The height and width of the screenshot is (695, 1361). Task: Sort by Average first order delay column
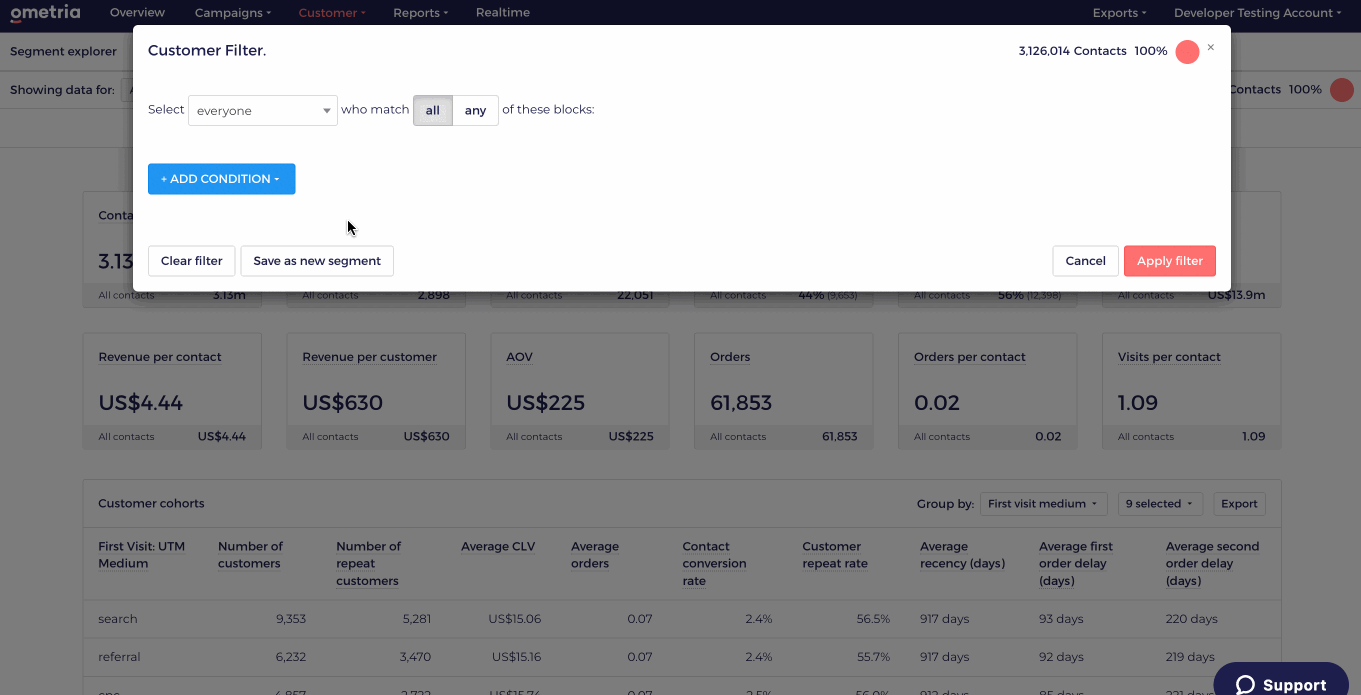1076,564
